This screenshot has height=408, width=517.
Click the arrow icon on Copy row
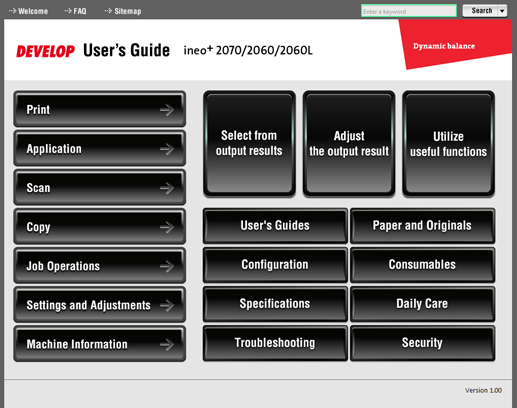(x=167, y=227)
